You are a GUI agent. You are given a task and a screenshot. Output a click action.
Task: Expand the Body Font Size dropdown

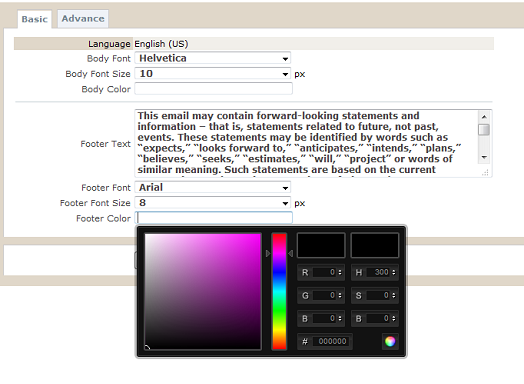click(213, 74)
